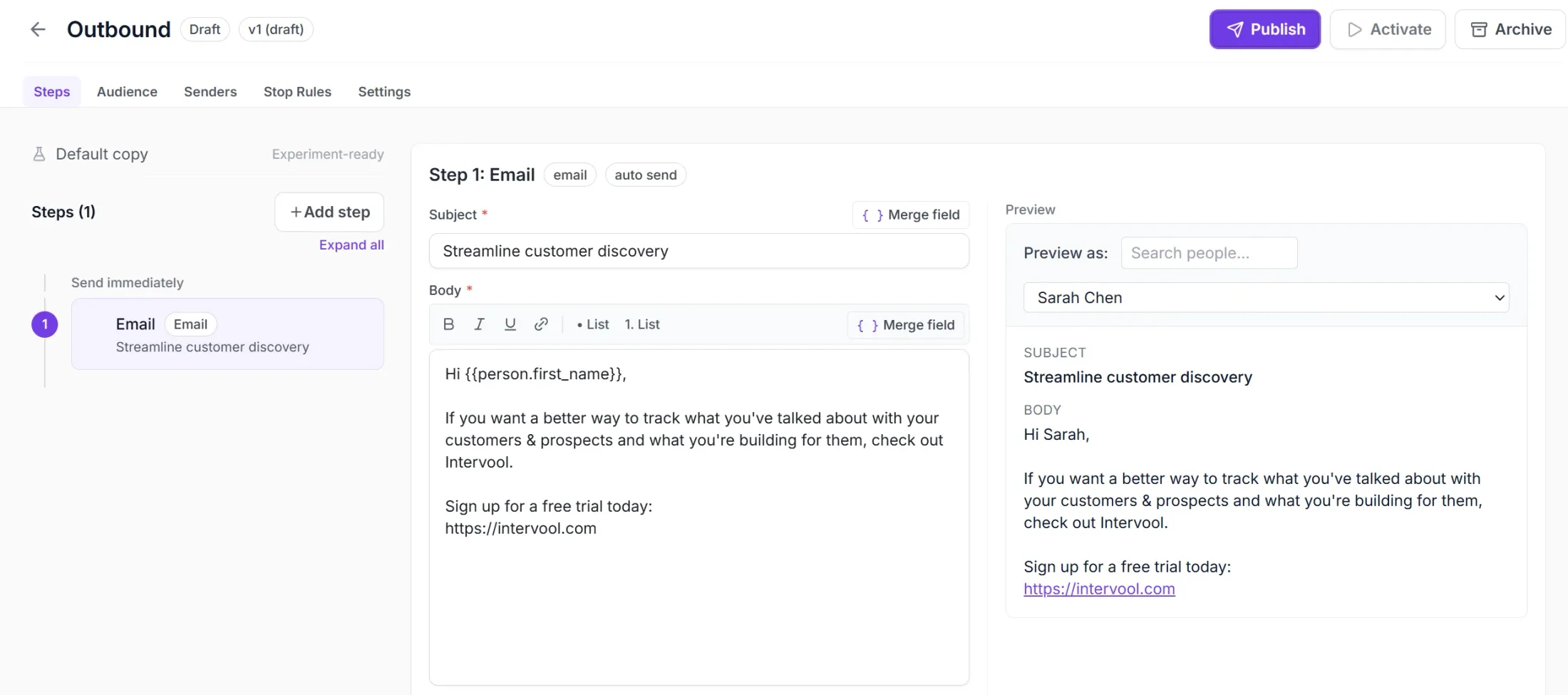Select the step number 1 circle

click(45, 324)
